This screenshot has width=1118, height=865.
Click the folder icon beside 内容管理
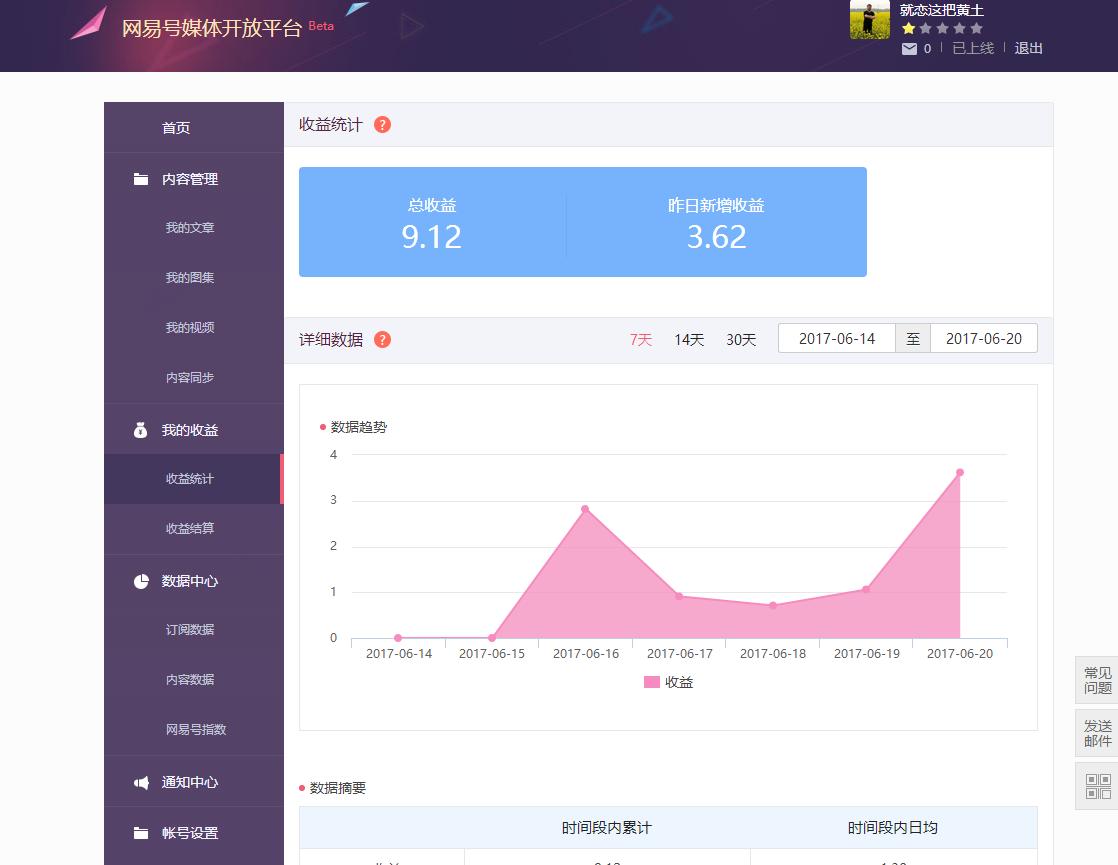[140, 179]
